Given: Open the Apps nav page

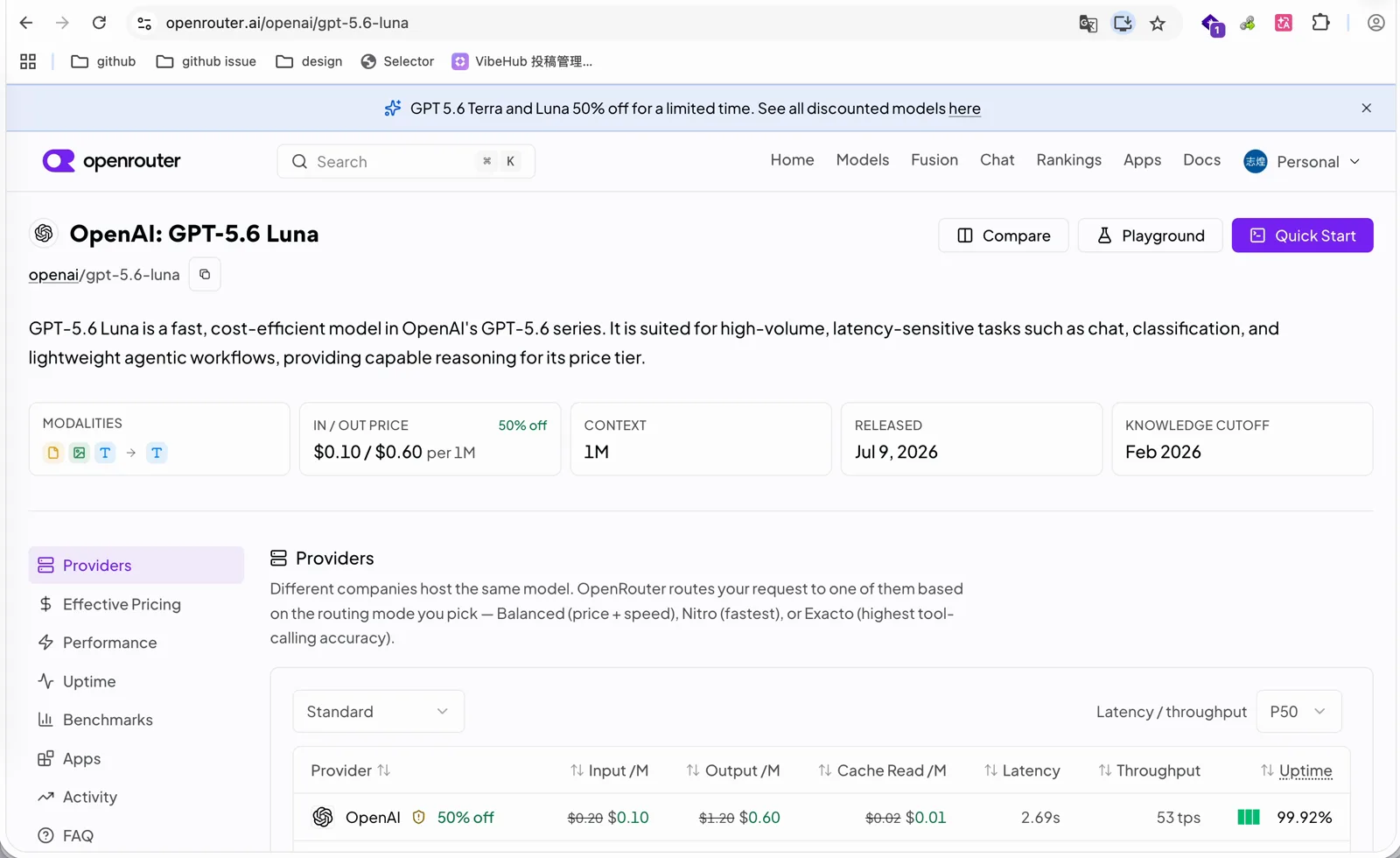Looking at the screenshot, I should (1142, 160).
